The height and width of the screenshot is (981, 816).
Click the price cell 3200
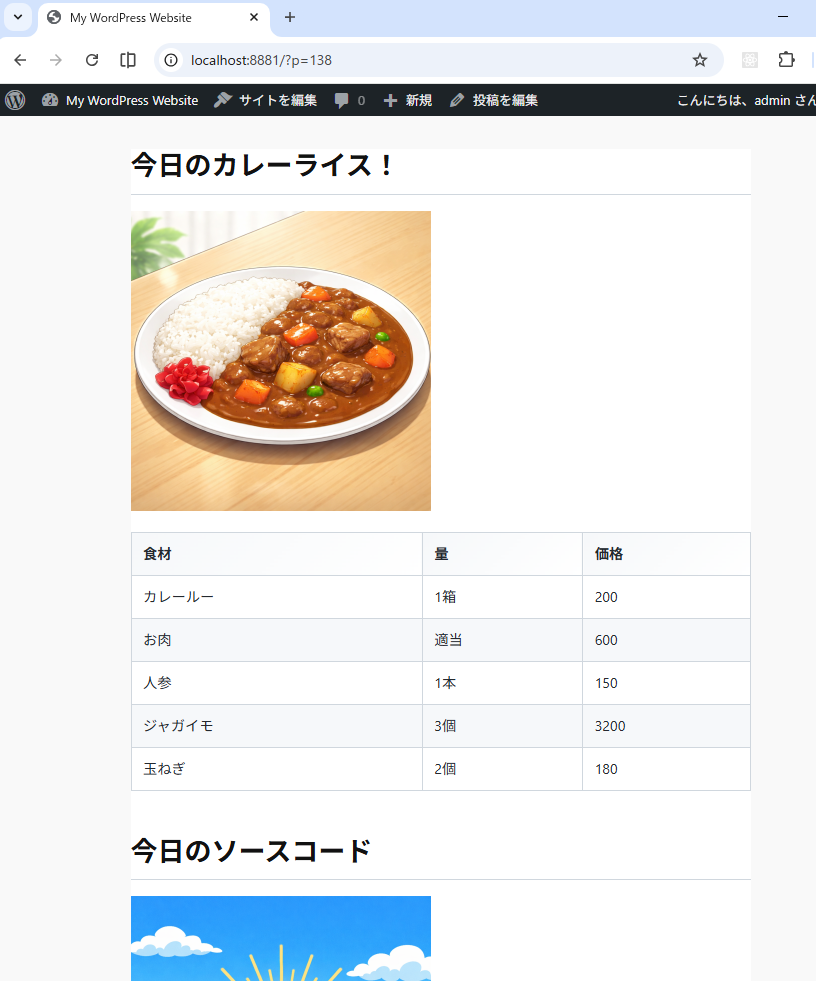click(x=666, y=726)
